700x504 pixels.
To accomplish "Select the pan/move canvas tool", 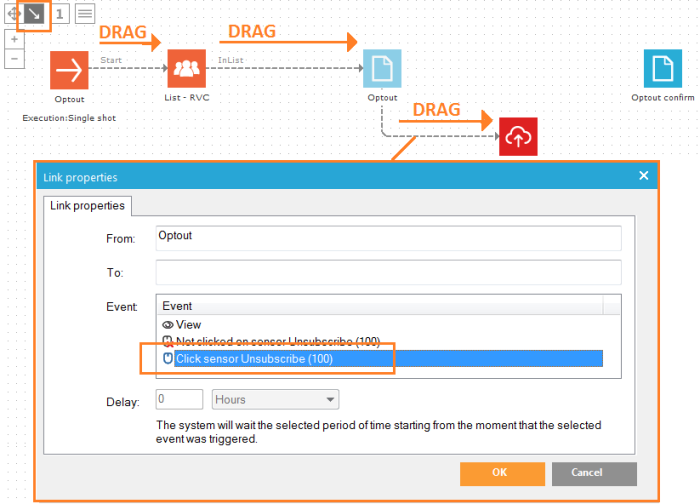I will (13, 14).
